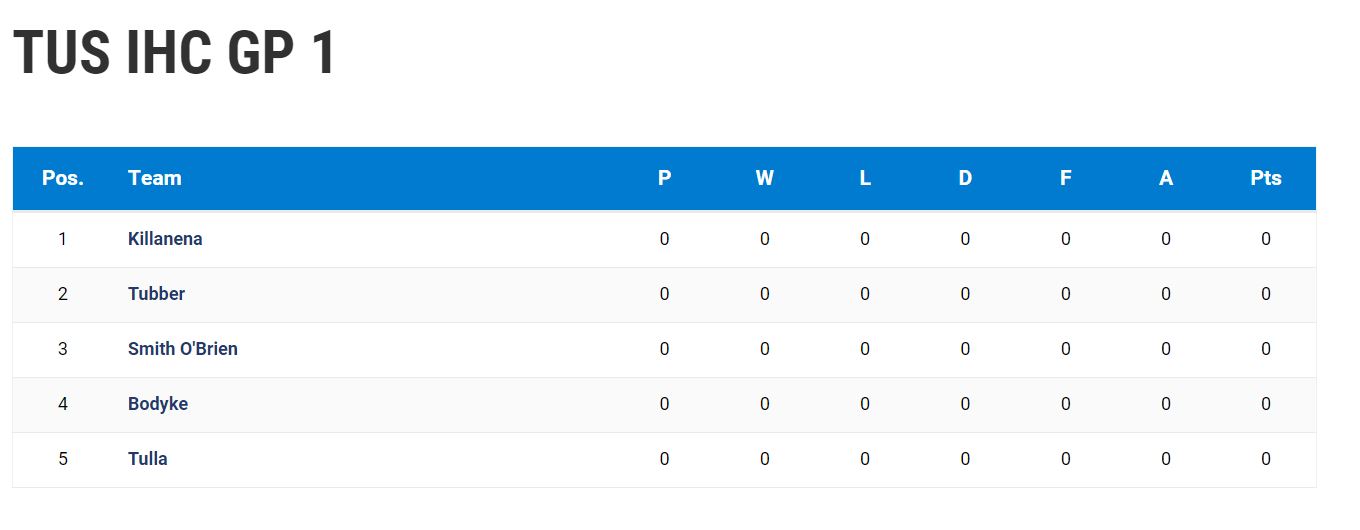
Task: Click the Pts column header
Action: 1266,178
